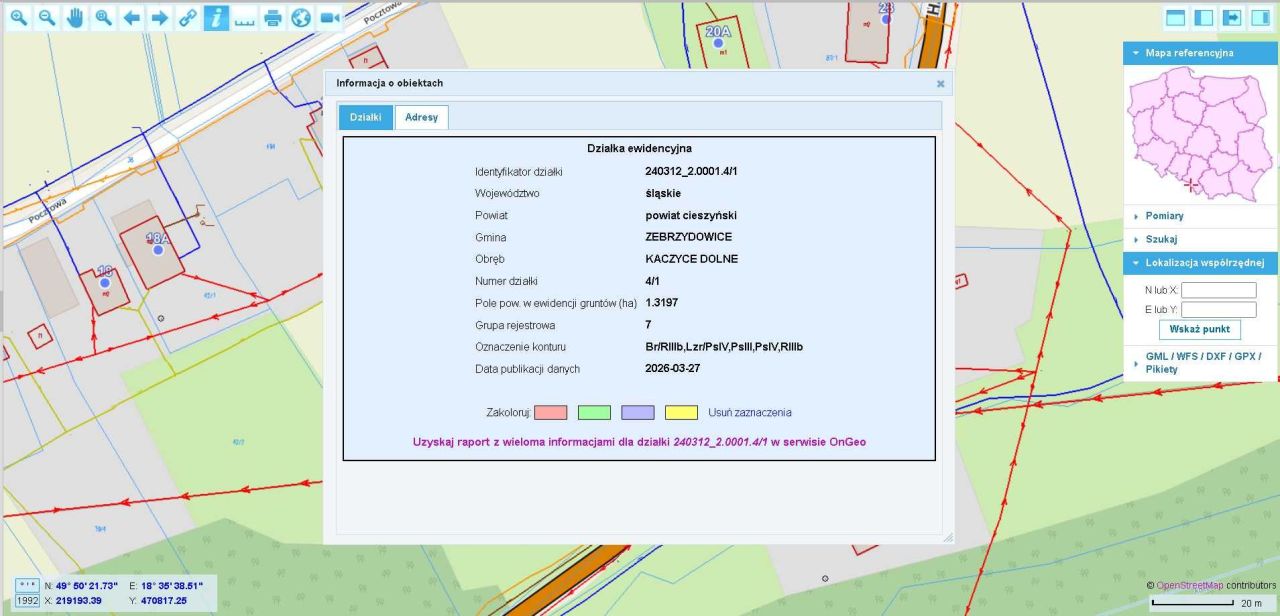Switch to the Adresy tab
This screenshot has width=1280, height=616.
pos(421,118)
